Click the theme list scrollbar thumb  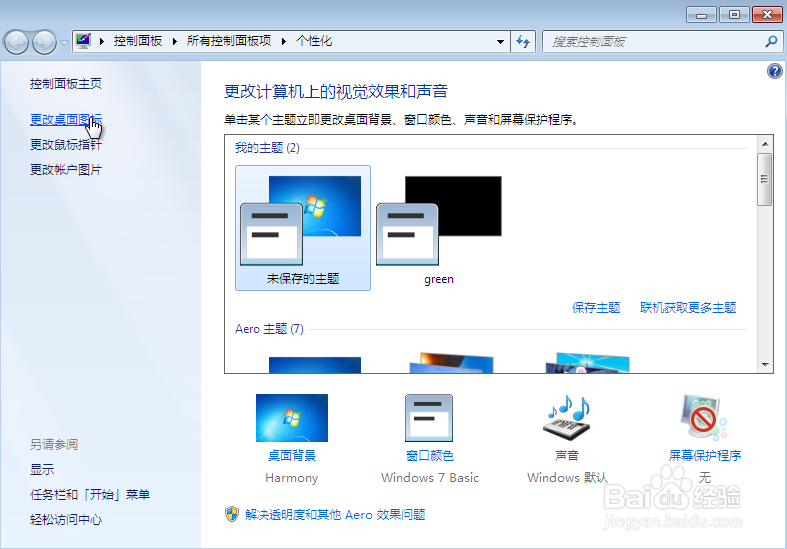764,180
